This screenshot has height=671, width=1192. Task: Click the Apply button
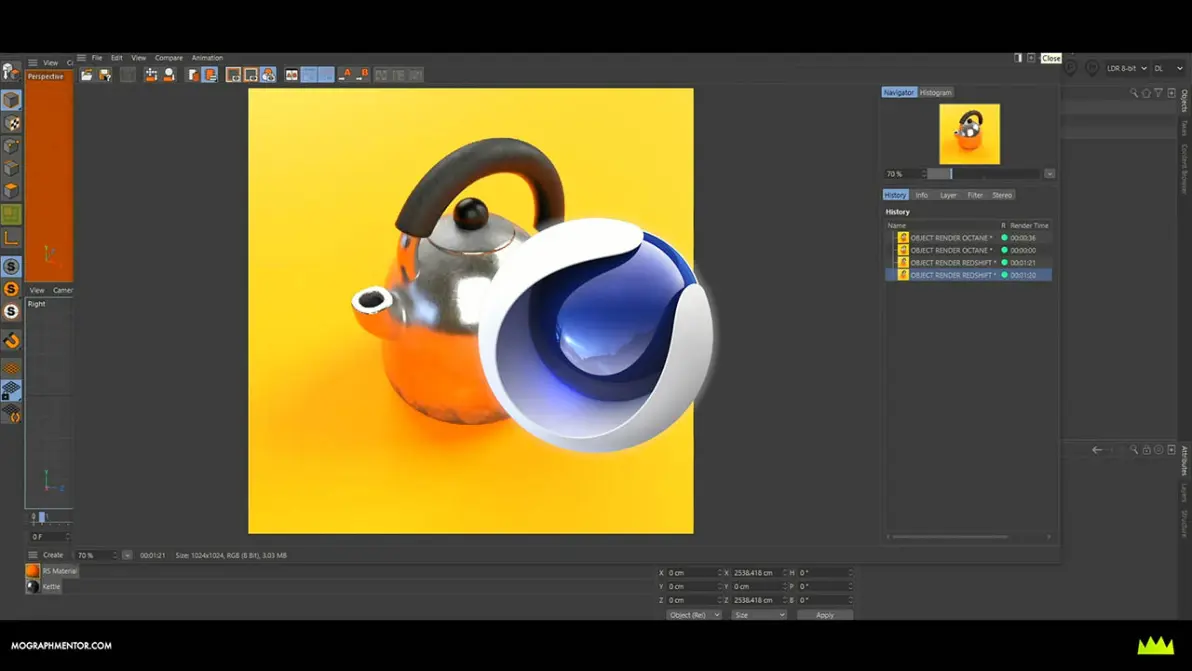pos(825,615)
